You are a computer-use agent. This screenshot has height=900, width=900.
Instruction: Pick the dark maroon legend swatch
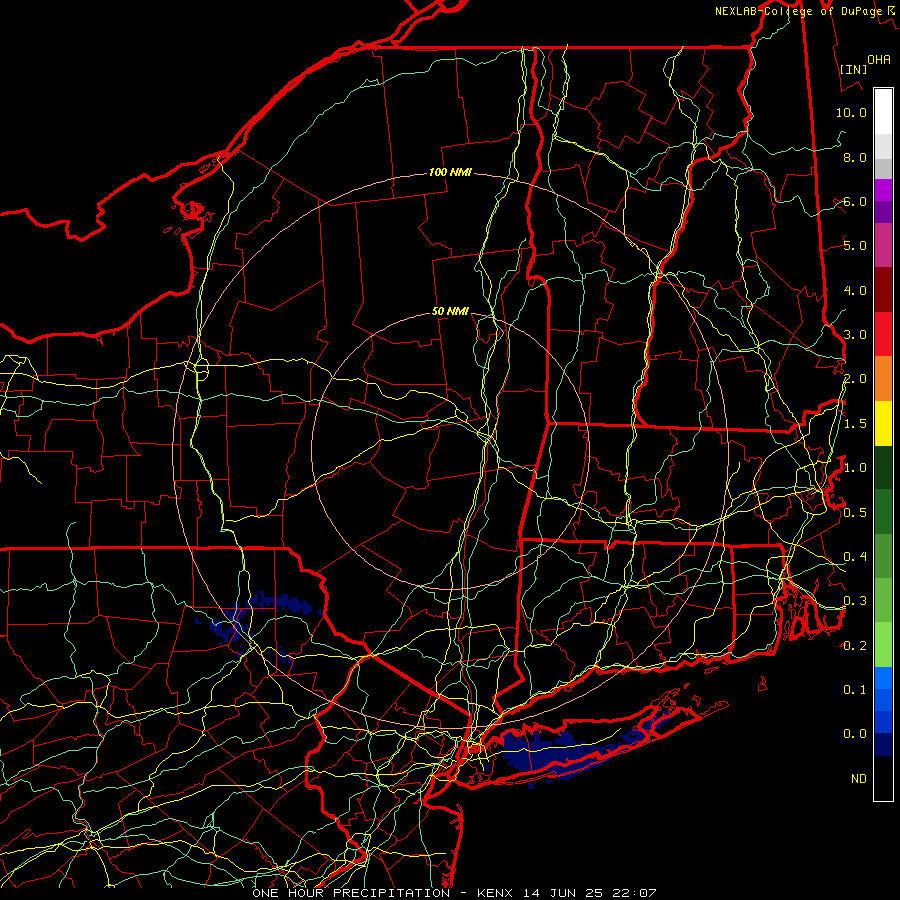[883, 290]
